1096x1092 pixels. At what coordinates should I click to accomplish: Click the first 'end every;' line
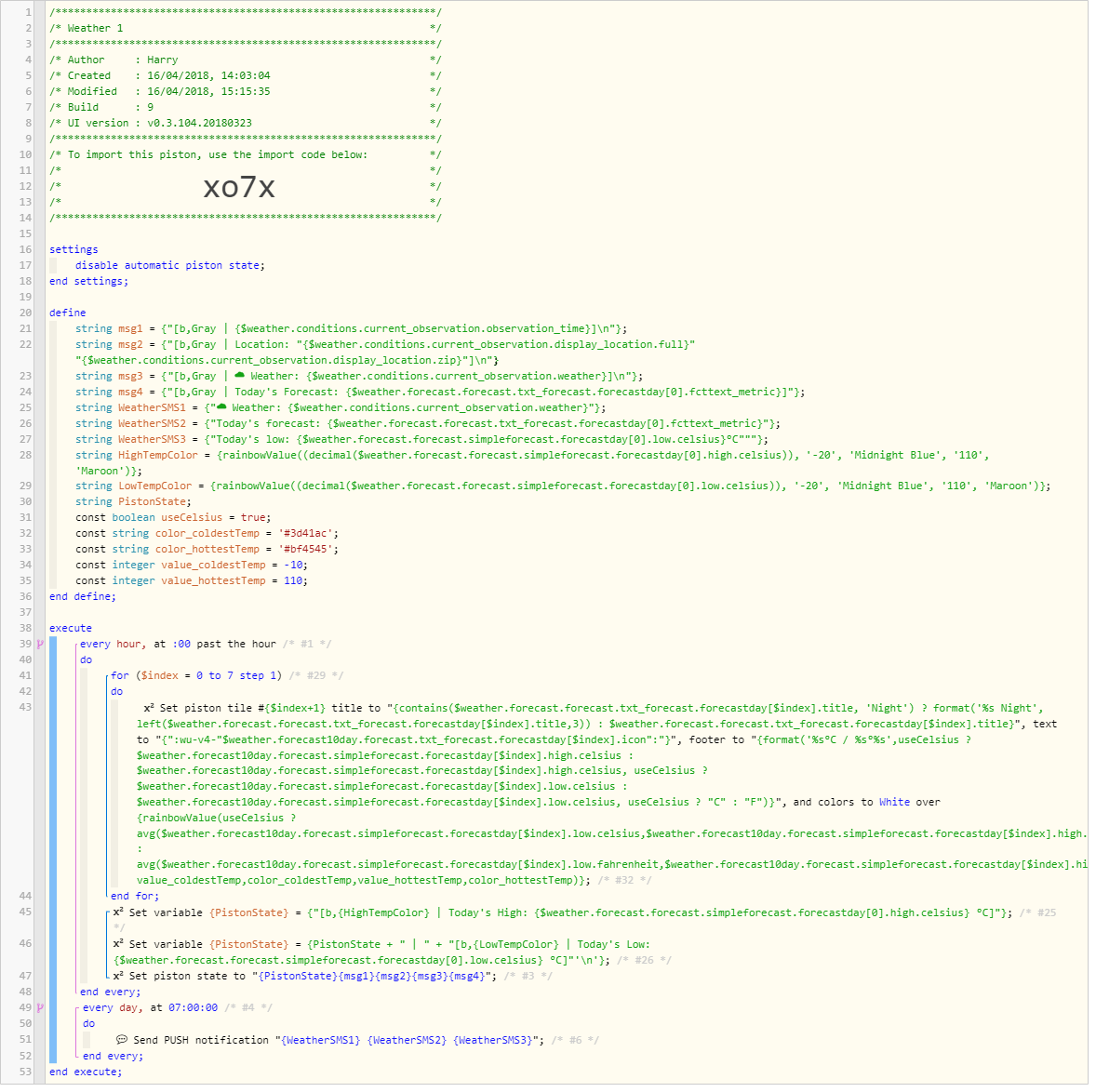[x=111, y=994]
